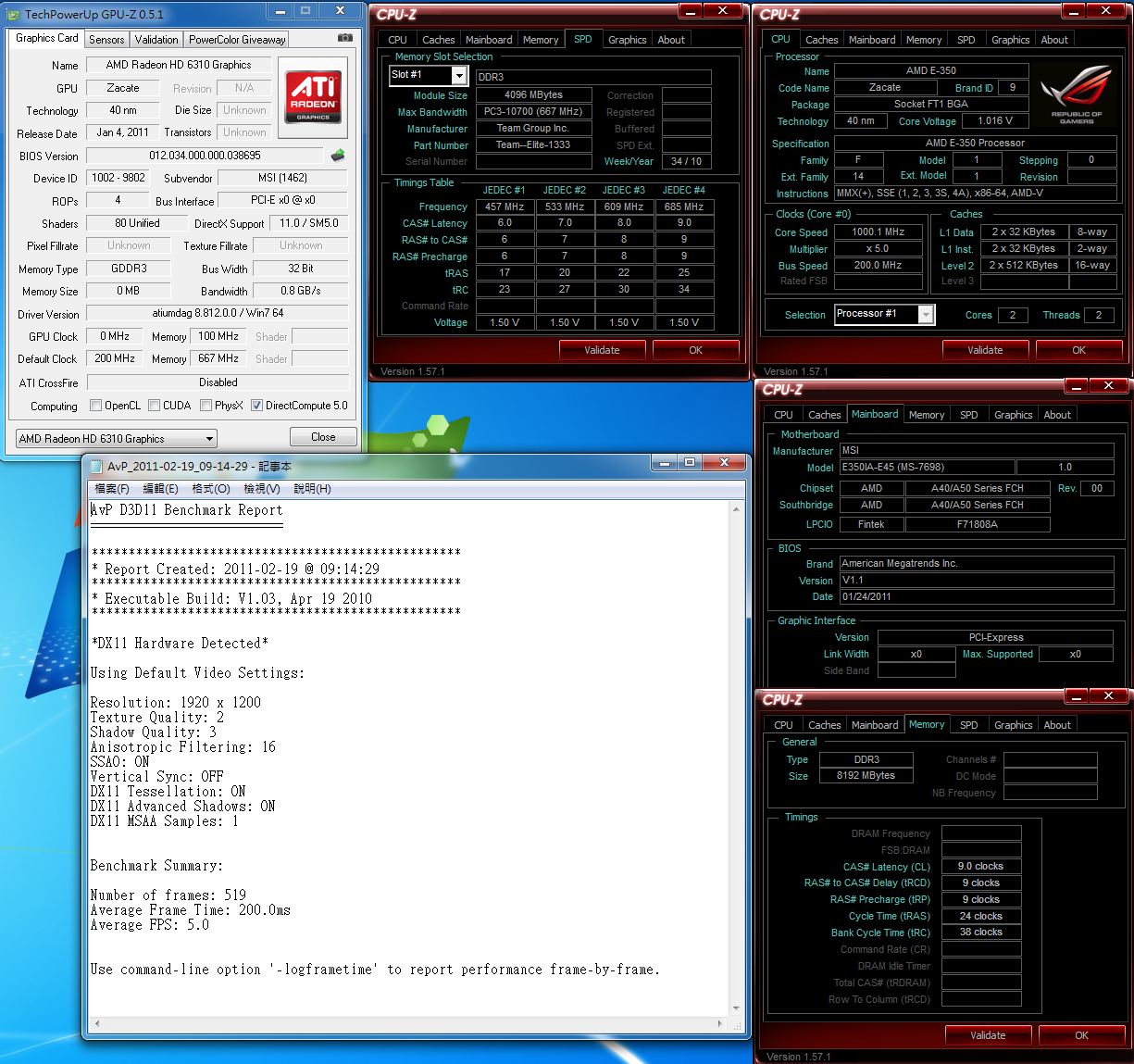
Task: Open Memory tab in the AMD E-350 CPU-Z window
Action: point(924,40)
